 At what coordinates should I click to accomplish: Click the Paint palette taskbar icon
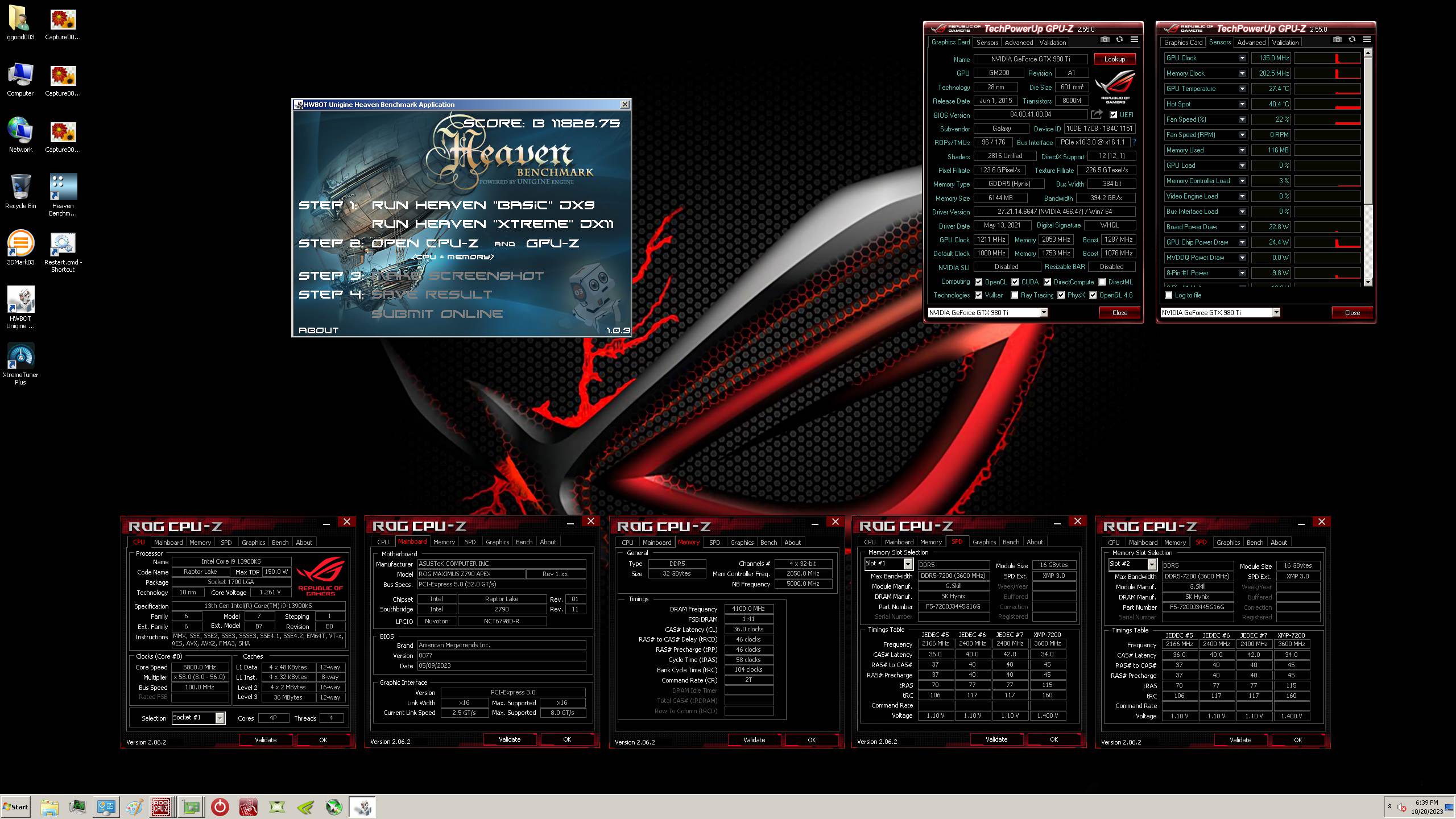[x=134, y=807]
